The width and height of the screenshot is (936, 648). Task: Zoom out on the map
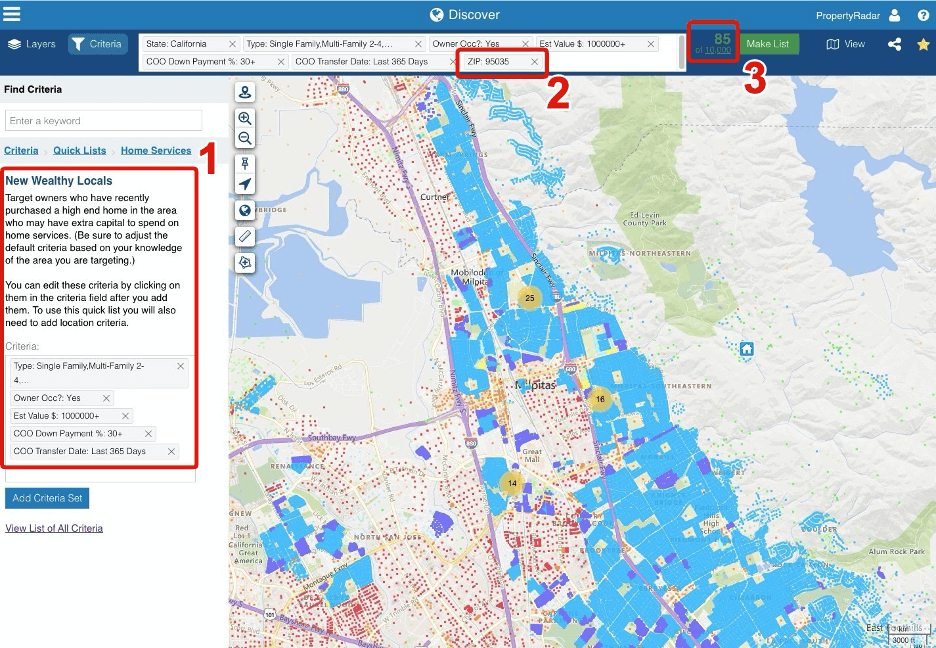245,138
